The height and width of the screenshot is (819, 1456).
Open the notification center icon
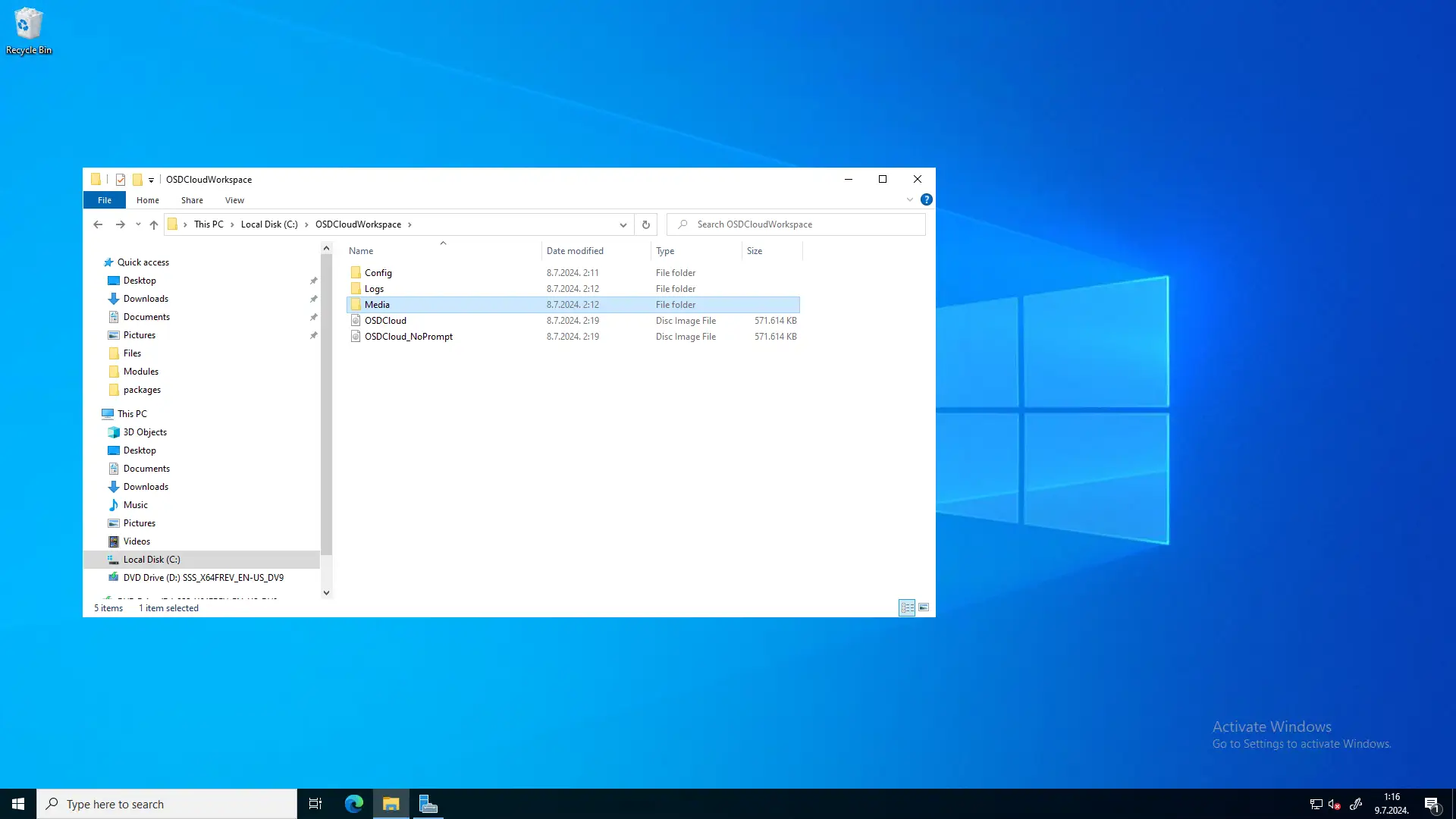click(x=1432, y=805)
